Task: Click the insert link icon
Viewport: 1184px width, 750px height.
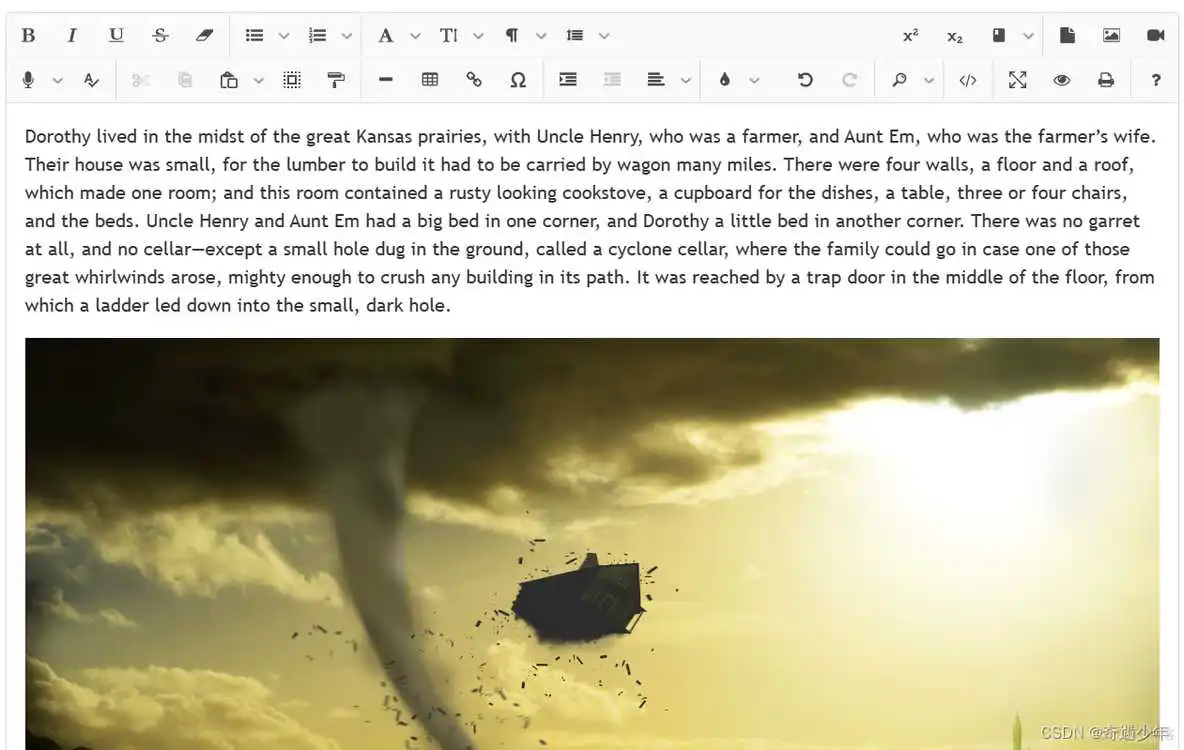Action: coord(474,80)
